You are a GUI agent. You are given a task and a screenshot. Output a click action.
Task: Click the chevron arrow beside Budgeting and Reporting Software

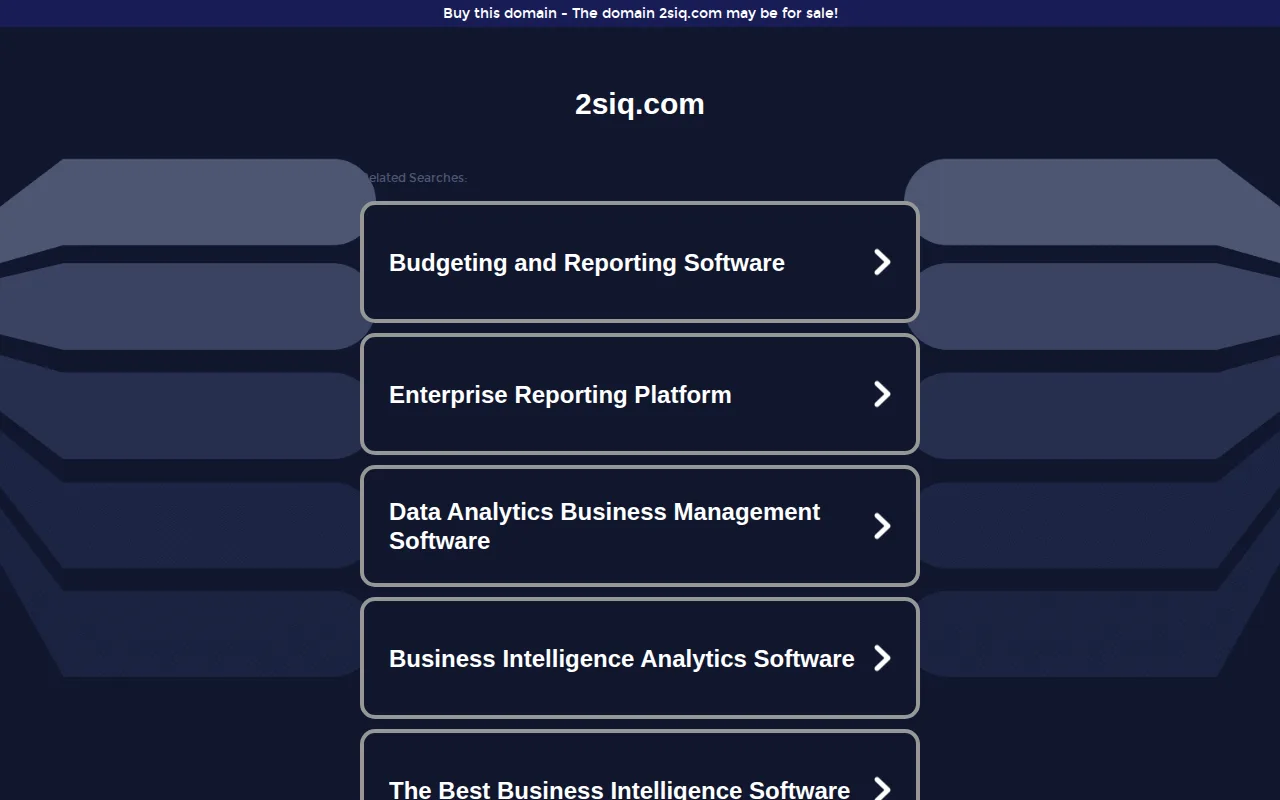pos(882,262)
